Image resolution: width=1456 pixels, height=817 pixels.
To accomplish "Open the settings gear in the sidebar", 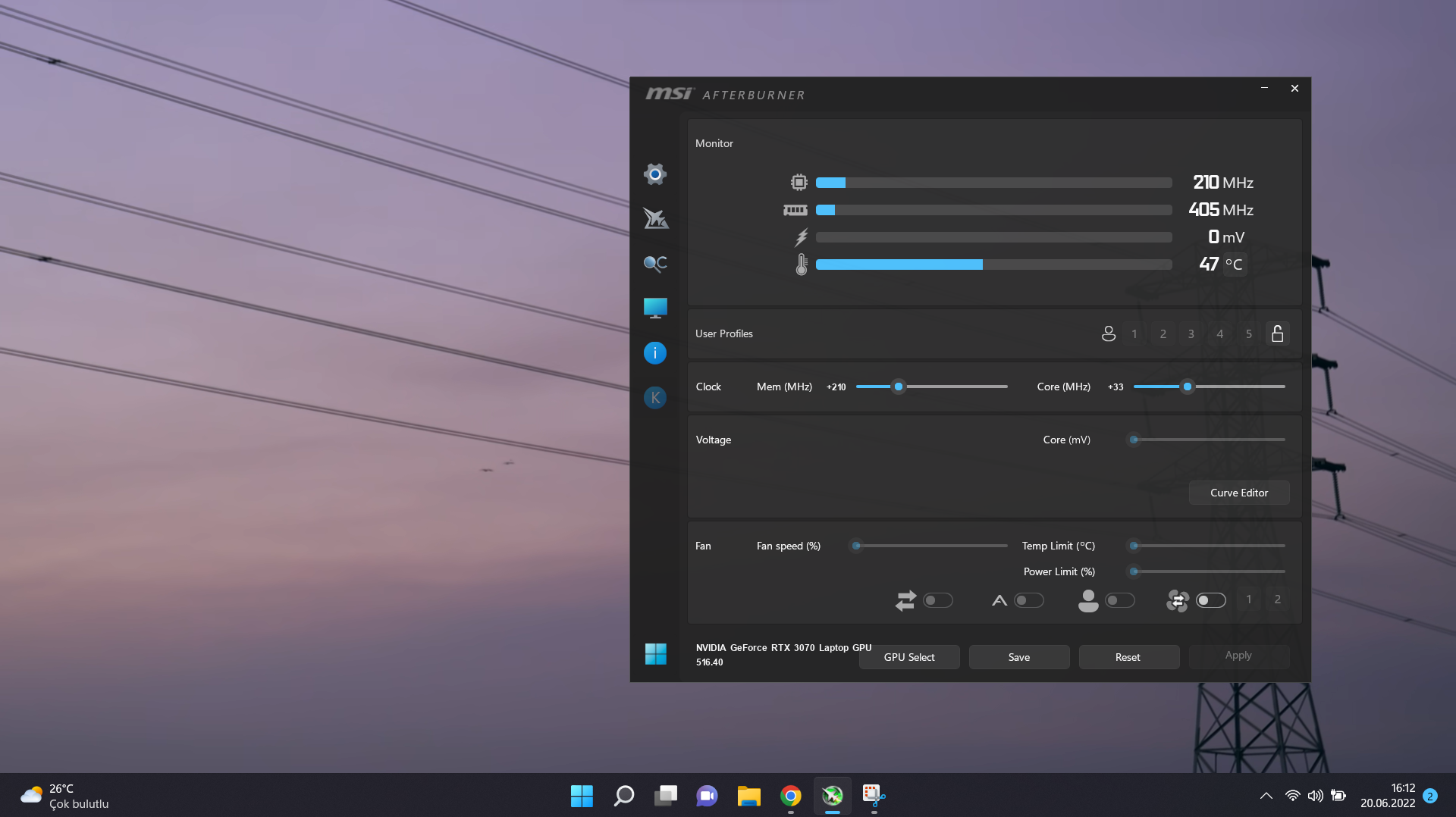I will [x=655, y=174].
